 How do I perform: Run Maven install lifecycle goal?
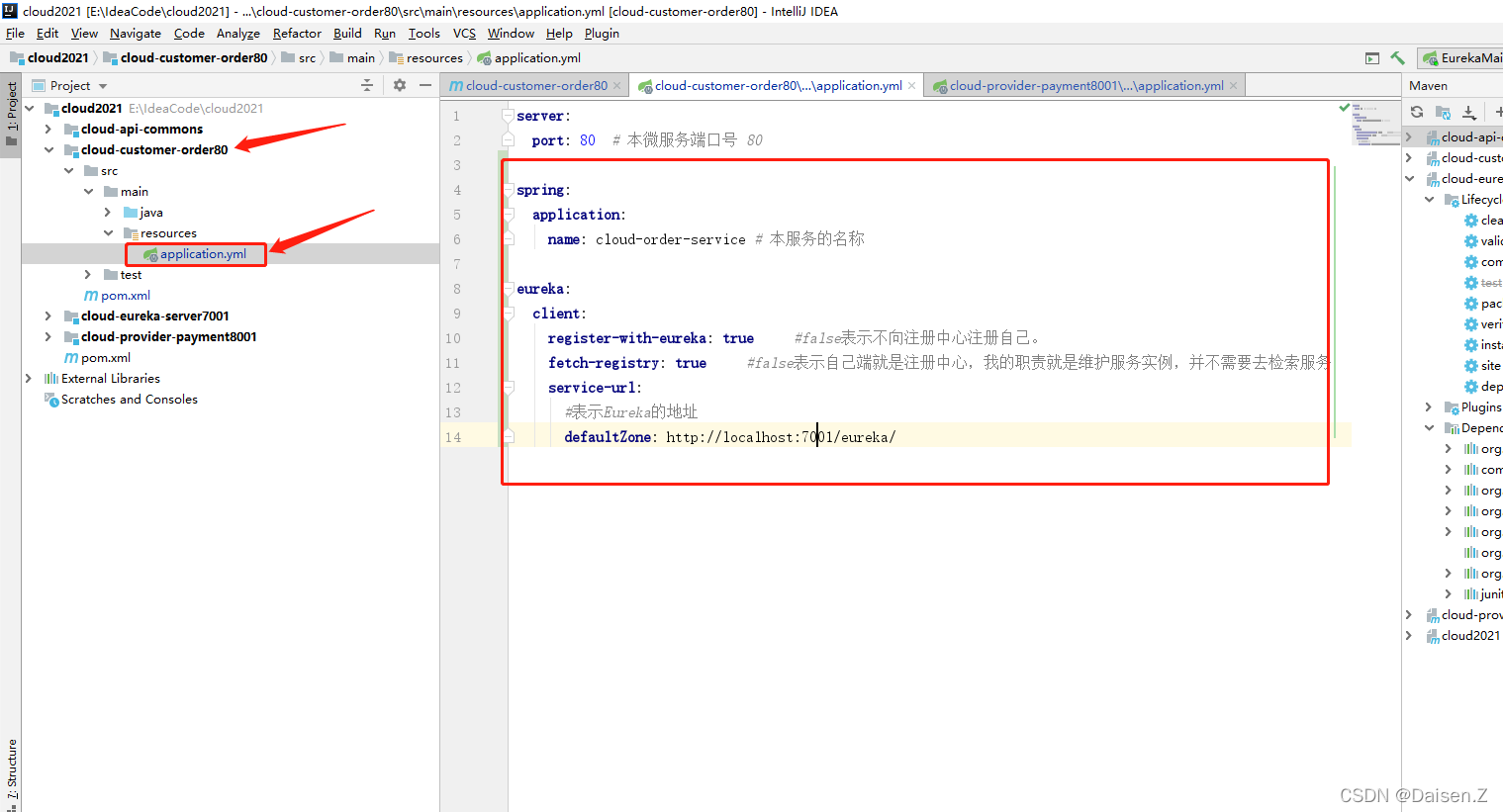pyautogui.click(x=1483, y=344)
